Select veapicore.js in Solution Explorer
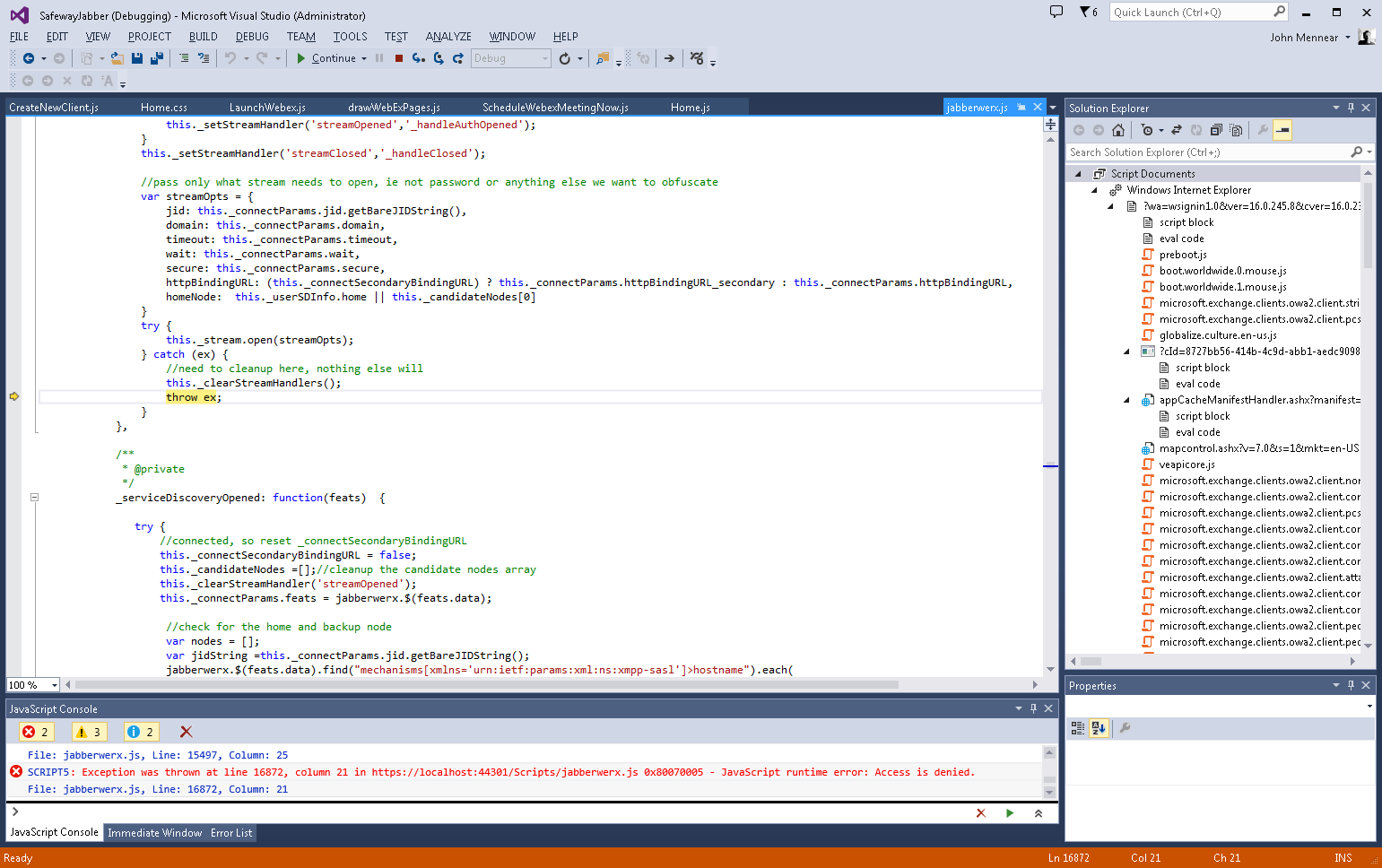This screenshot has height=868, width=1382. click(1186, 464)
